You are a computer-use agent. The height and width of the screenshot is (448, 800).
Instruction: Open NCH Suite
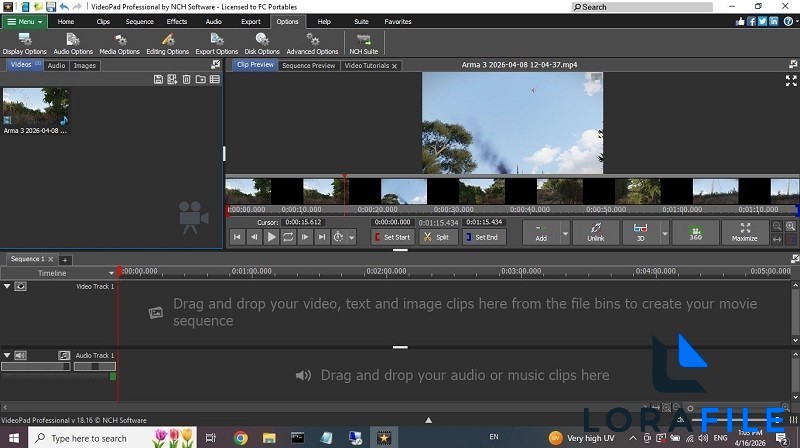click(364, 44)
